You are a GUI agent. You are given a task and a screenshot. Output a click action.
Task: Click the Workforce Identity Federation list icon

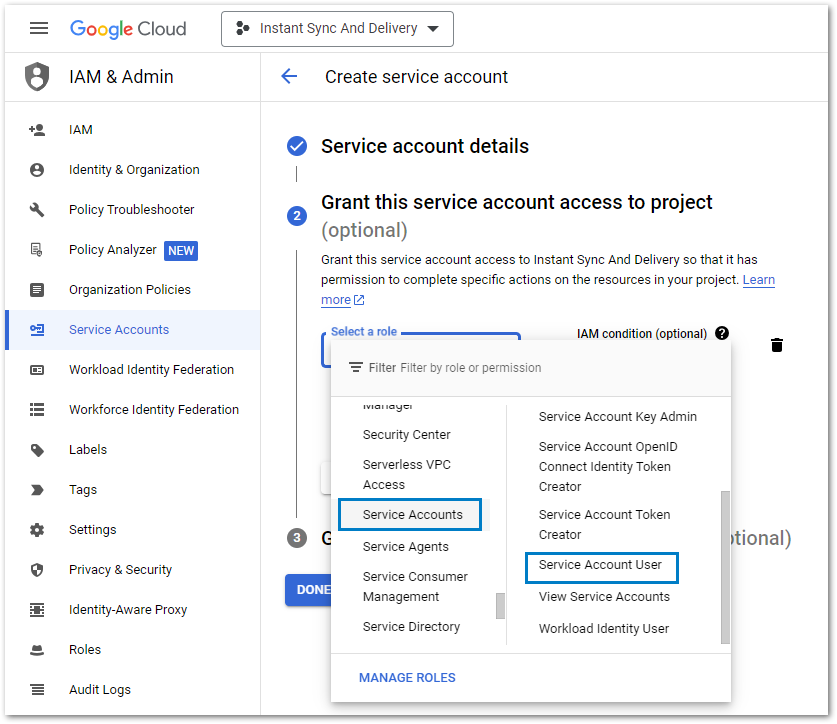point(37,410)
